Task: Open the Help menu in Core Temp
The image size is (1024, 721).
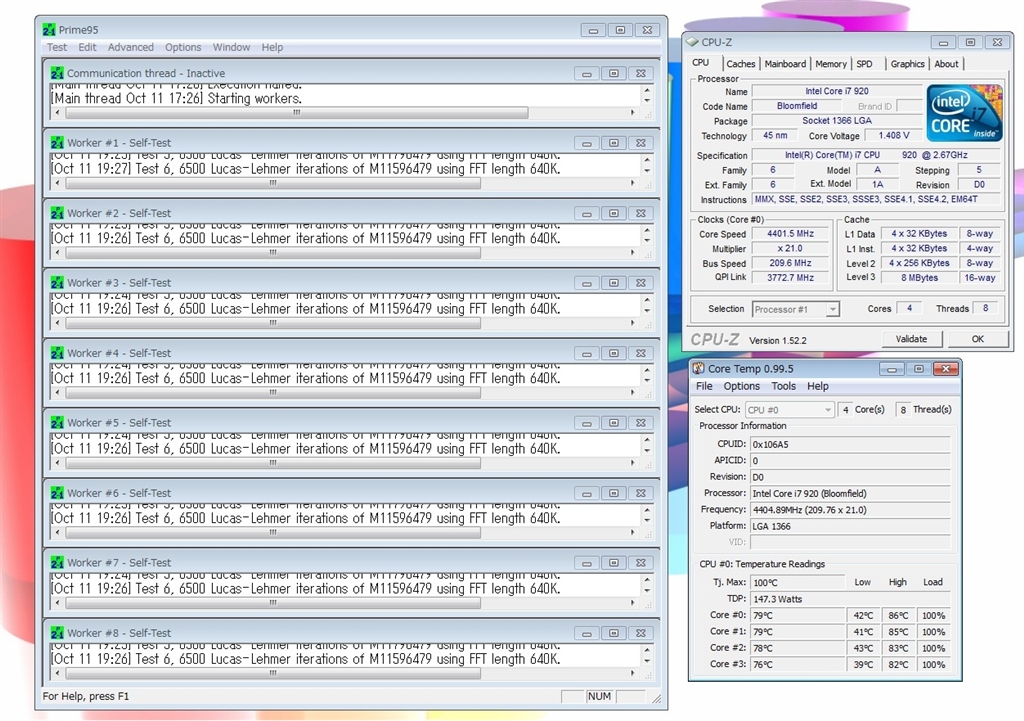Action: point(818,386)
